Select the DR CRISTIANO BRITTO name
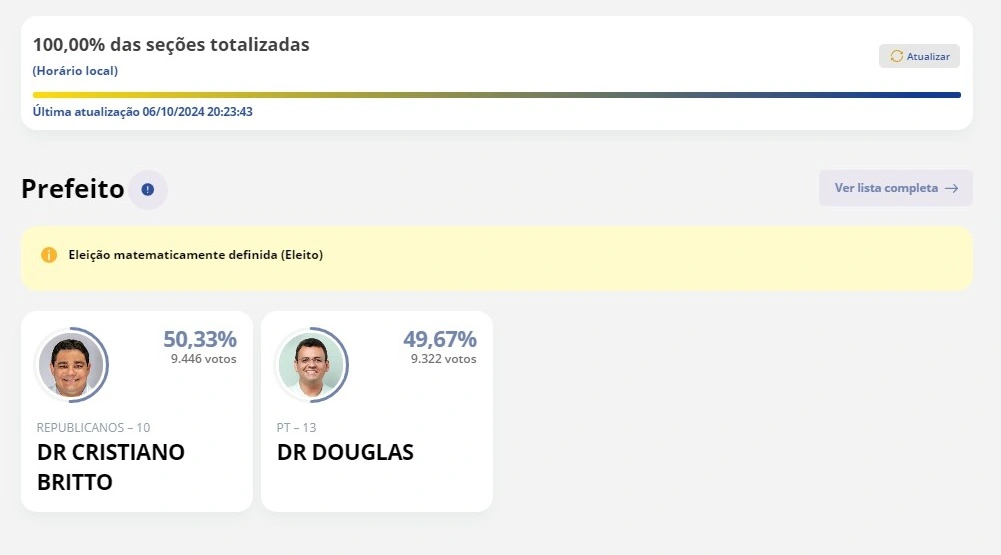This screenshot has height=555, width=1001. [x=111, y=467]
